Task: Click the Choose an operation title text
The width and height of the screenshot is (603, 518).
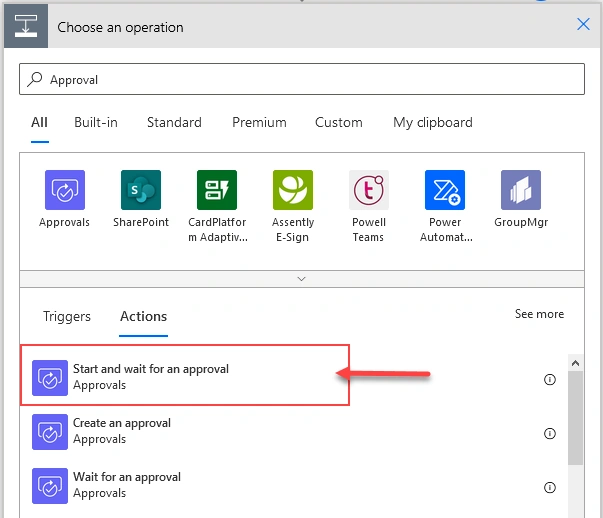Action: (120, 27)
